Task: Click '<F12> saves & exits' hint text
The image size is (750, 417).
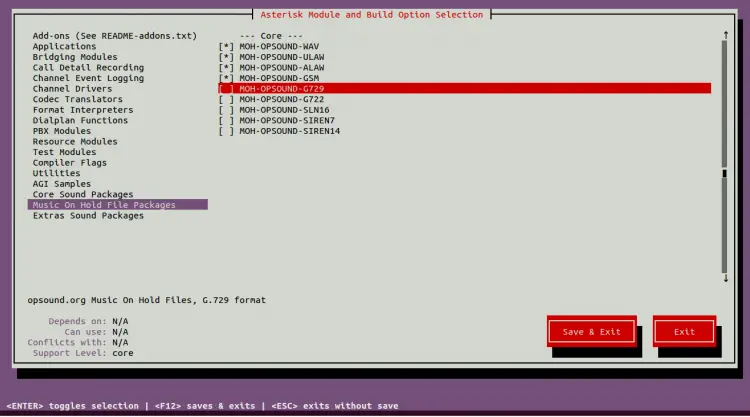Action: [205, 406]
